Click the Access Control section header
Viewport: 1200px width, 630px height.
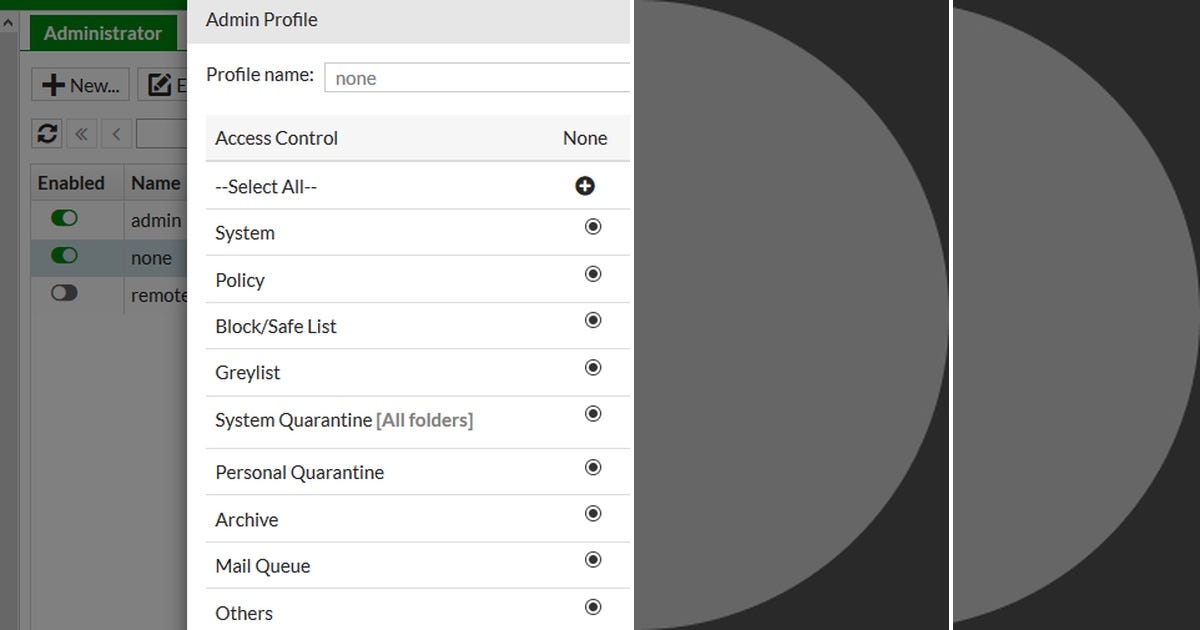click(x=276, y=138)
